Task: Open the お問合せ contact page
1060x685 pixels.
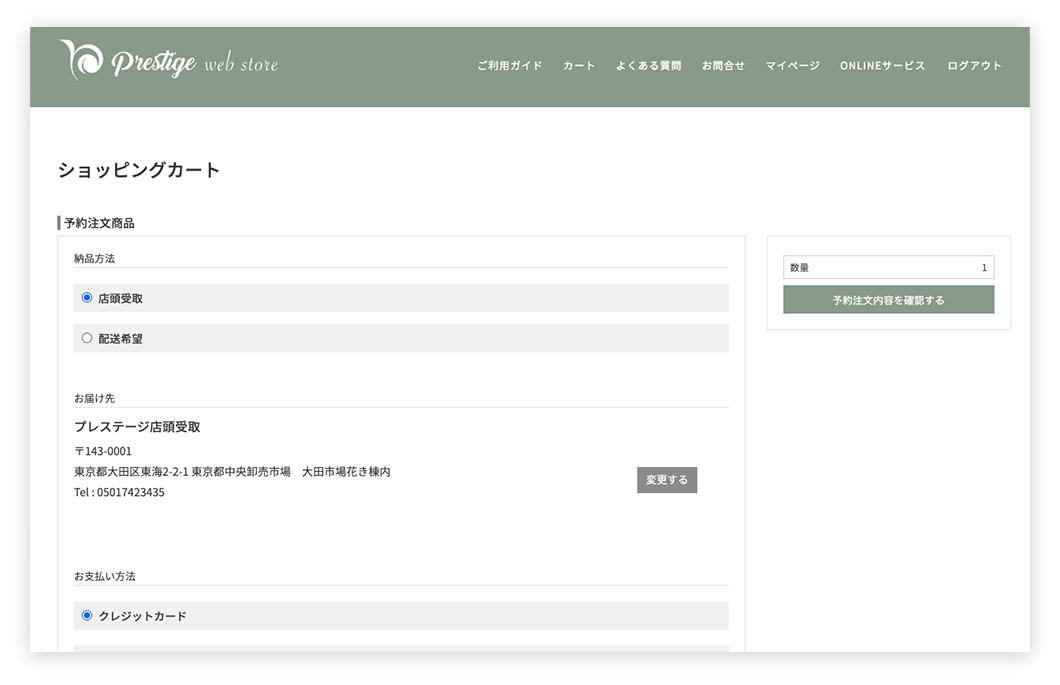Action: pyautogui.click(x=723, y=66)
